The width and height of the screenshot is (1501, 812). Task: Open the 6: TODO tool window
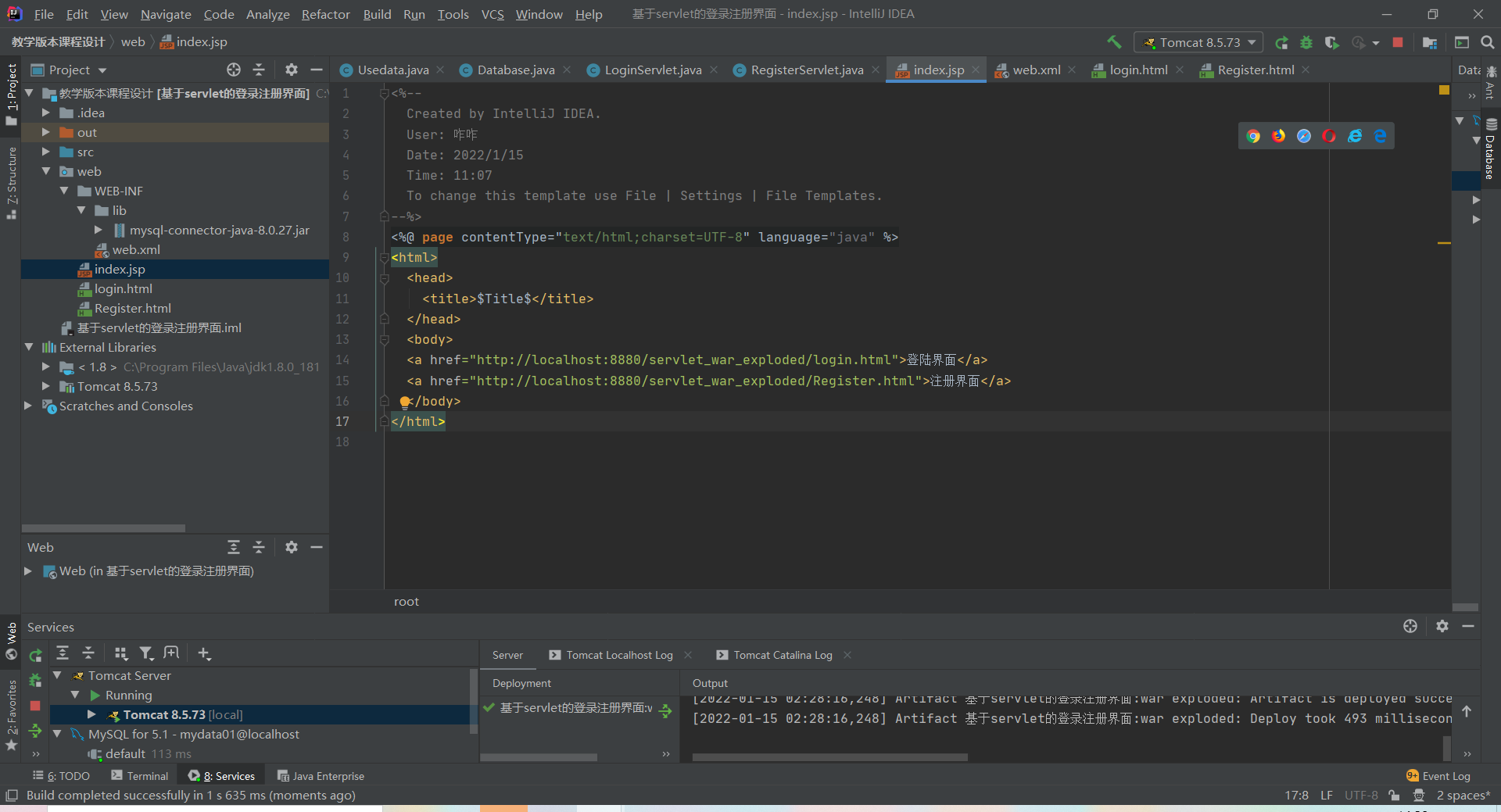(x=62, y=776)
